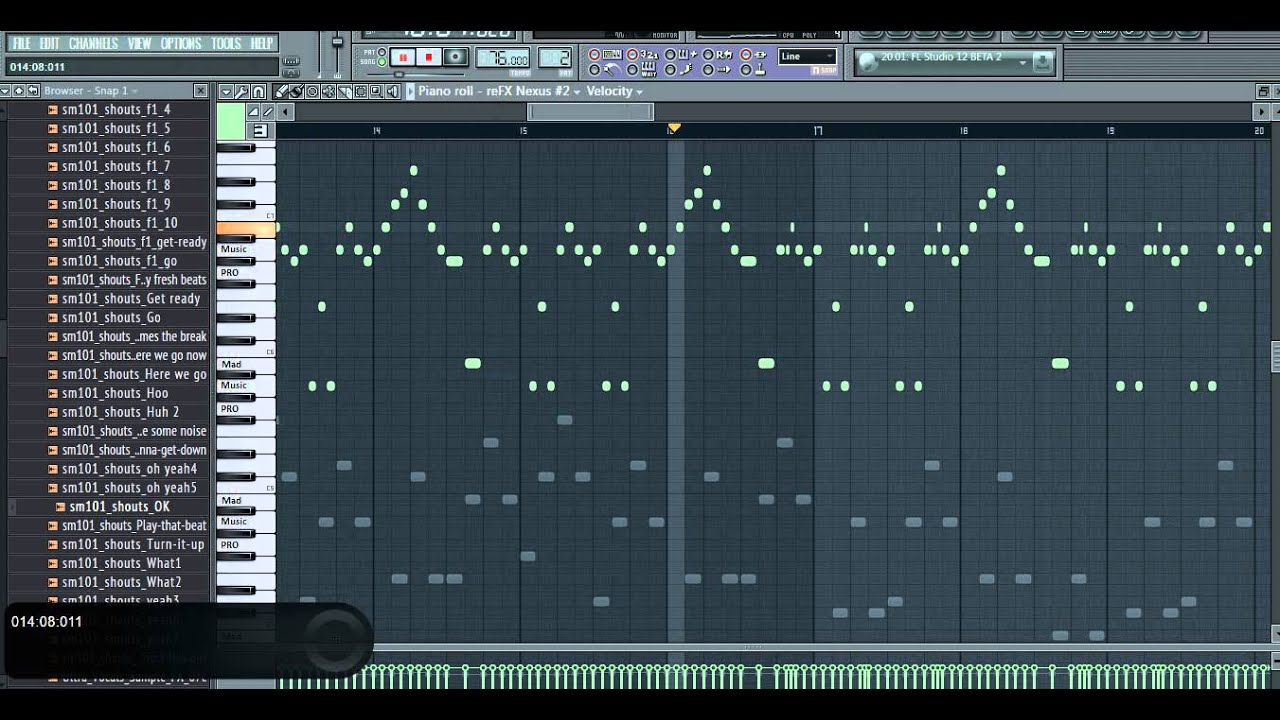The width and height of the screenshot is (1280, 720).
Task: Open the VIEW menu
Action: tap(139, 43)
